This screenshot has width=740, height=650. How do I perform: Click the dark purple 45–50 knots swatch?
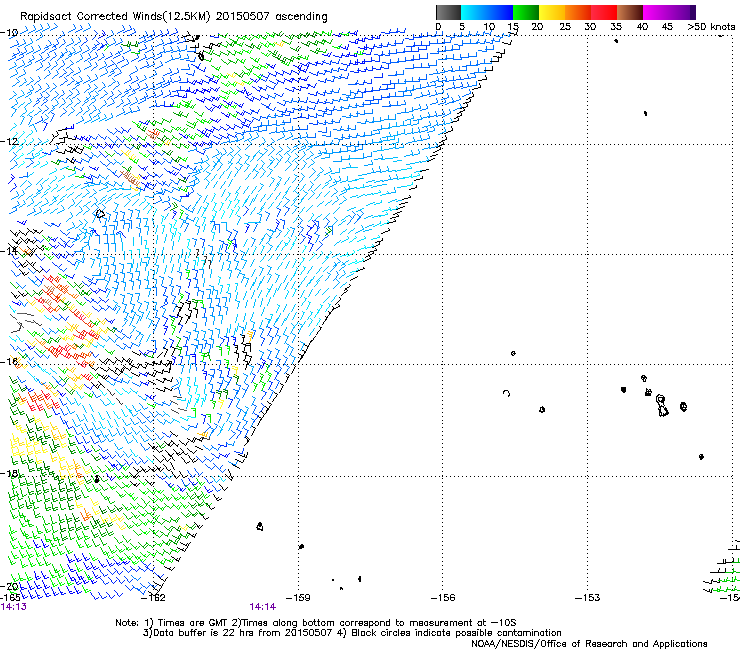coord(682,12)
